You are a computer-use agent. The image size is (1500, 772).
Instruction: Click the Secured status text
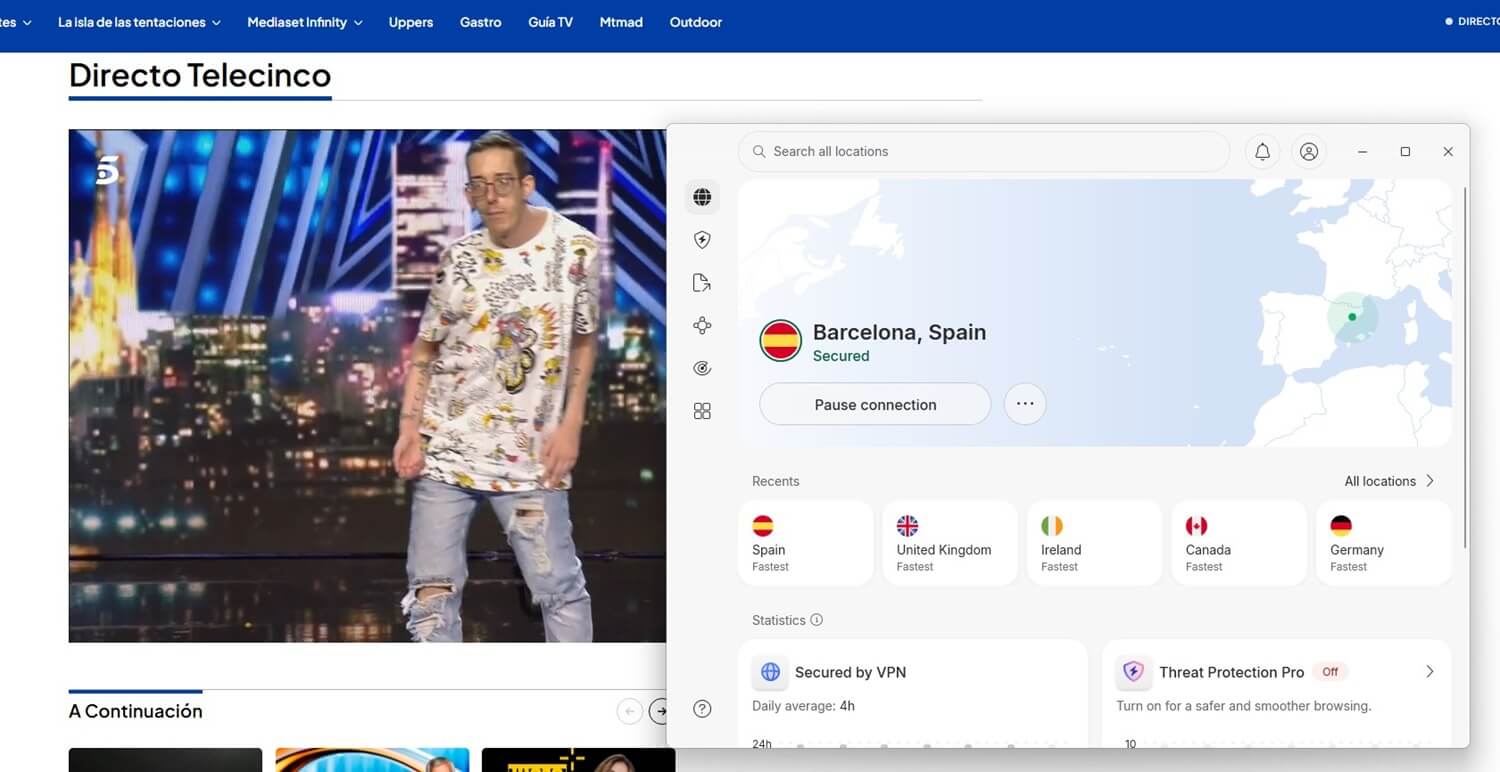coord(841,356)
